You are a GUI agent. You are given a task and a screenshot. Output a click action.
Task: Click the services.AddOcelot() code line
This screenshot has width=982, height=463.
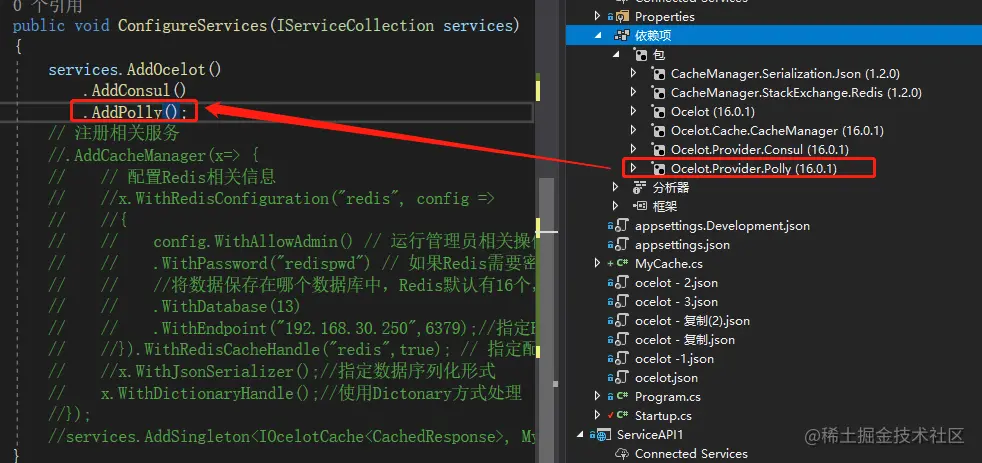coord(135,69)
